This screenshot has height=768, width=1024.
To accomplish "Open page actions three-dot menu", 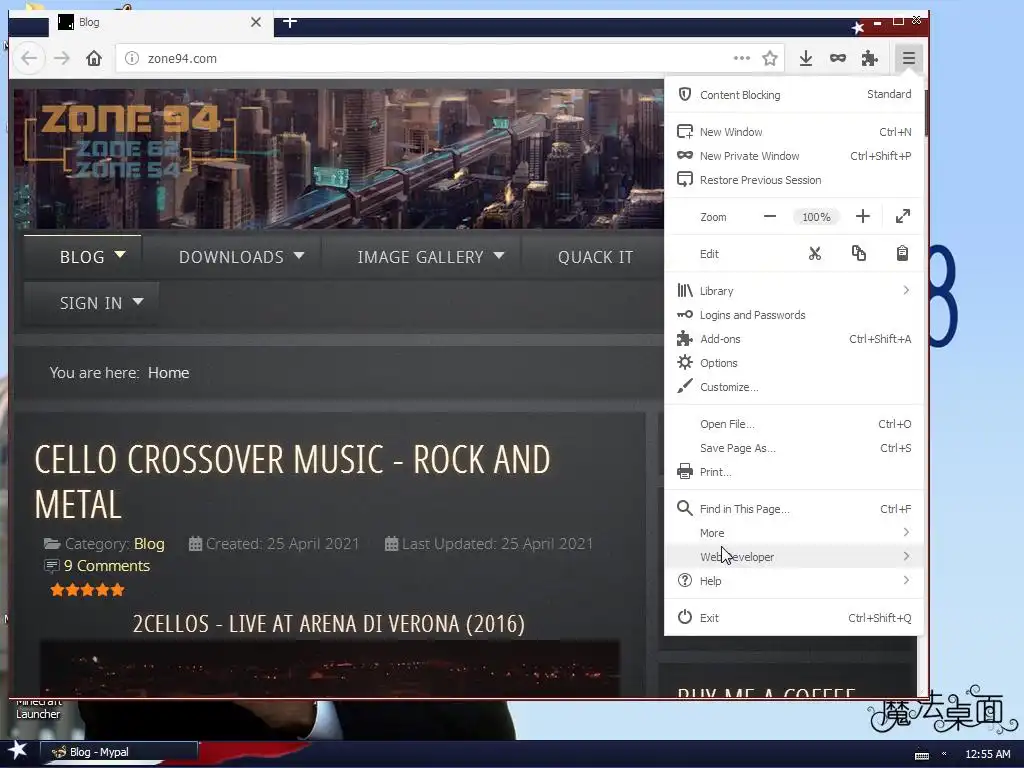I will (742, 58).
